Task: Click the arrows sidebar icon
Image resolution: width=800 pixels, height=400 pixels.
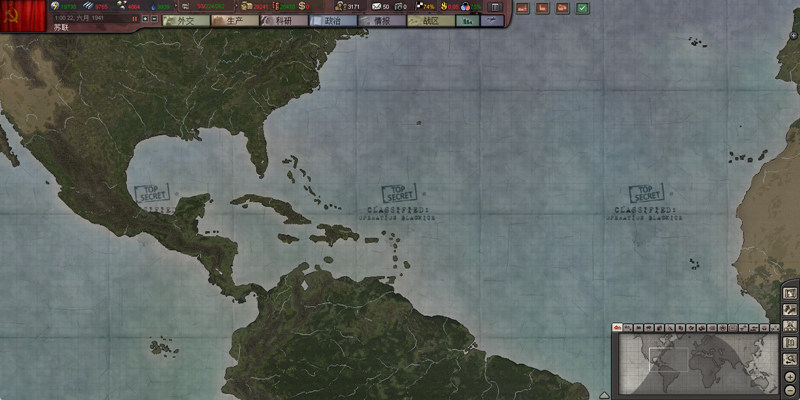Action: (790, 310)
